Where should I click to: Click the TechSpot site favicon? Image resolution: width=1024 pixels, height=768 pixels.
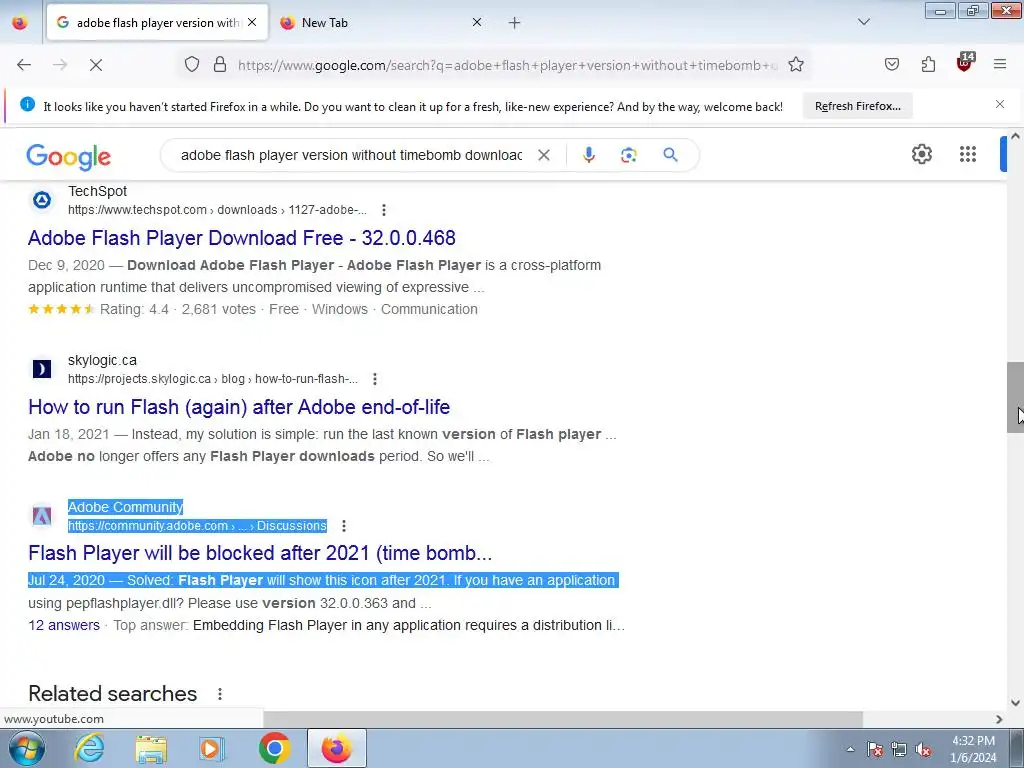point(42,200)
